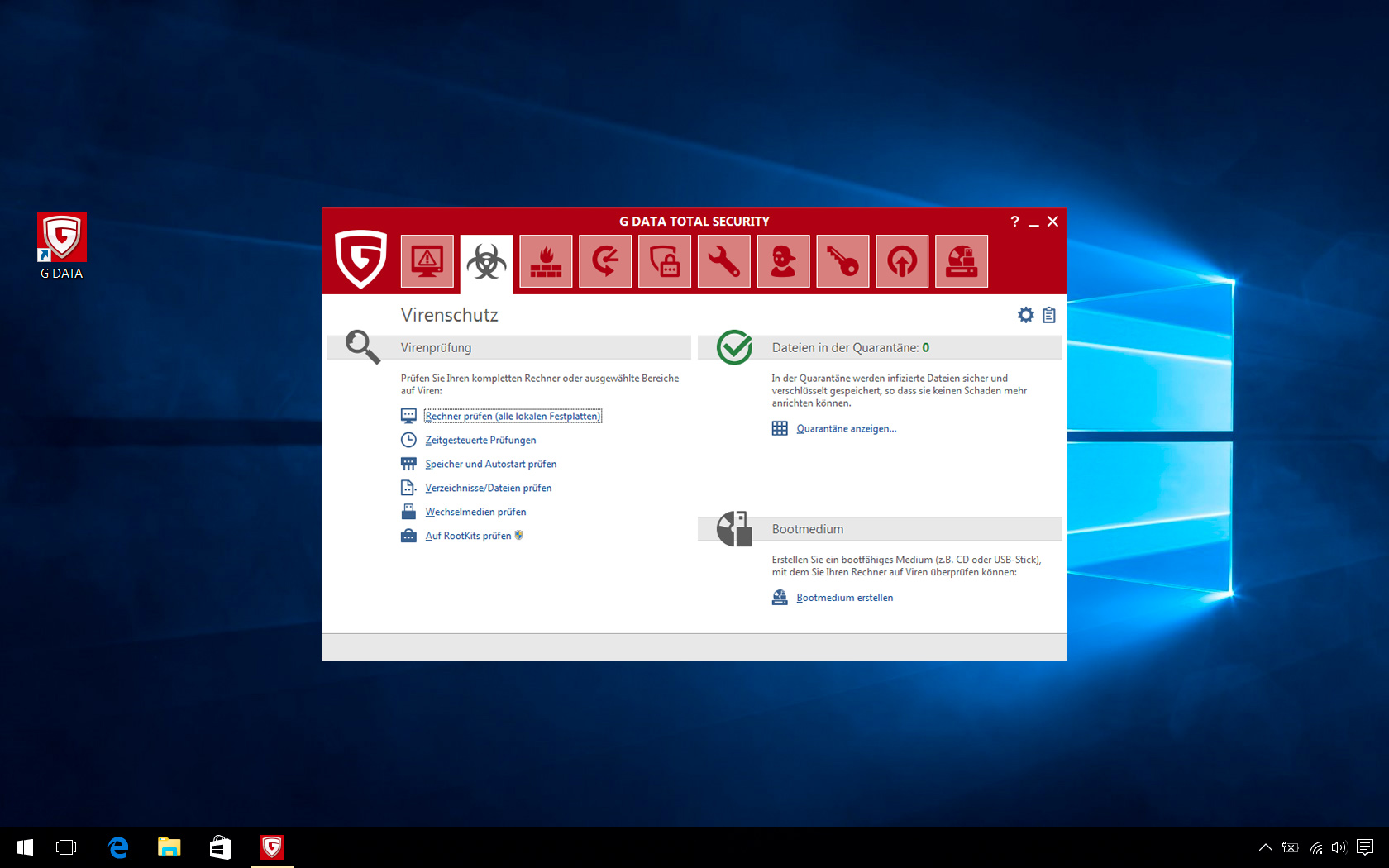The height and width of the screenshot is (868, 1389).
Task: Open the Autostart Manager power-arrow tab
Action: pos(902,261)
